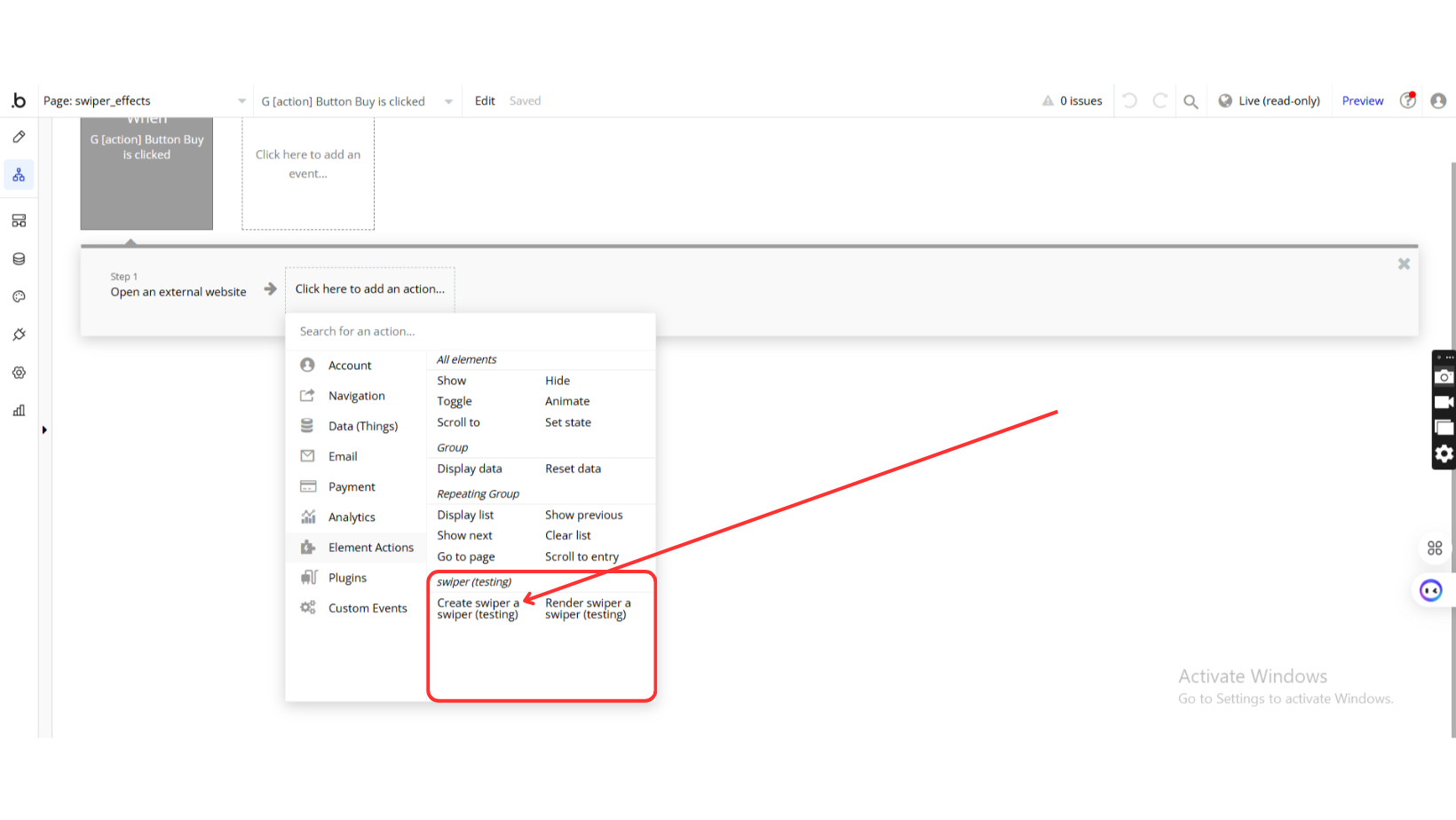
Task: Choose Create swiper a swiper (testing) action
Action: [x=478, y=609]
